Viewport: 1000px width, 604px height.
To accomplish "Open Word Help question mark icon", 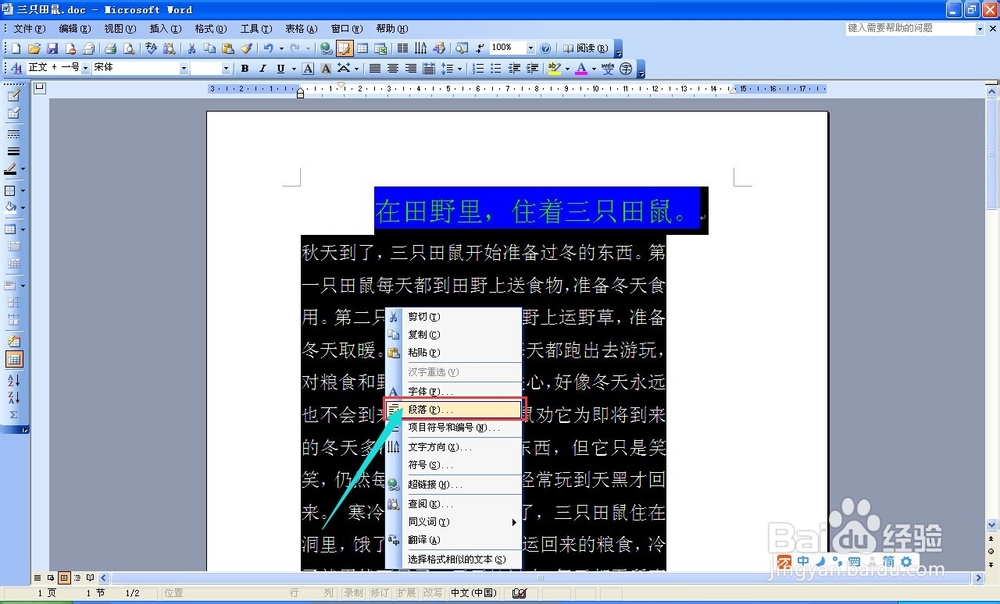I will pos(545,48).
